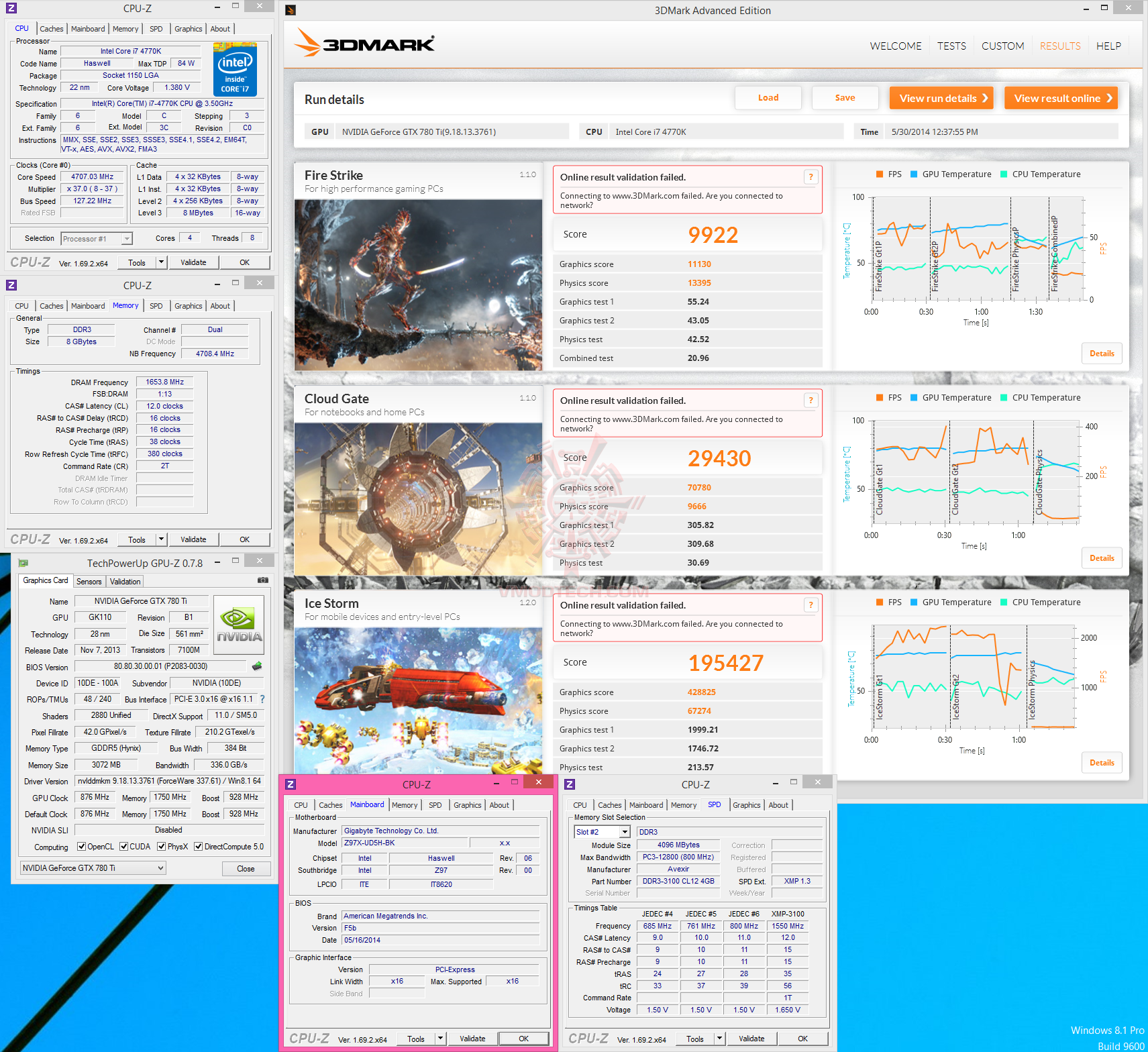Click the part number DDR3-3100 CL12 4GB
This screenshot has height=1052, width=1148.
point(678,882)
